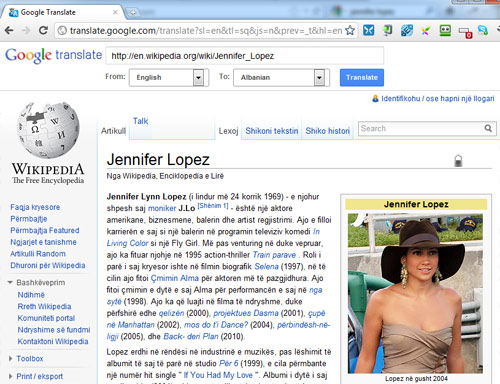Screen dimensions: 500x384
Task: Follow the Selena film link
Action: pyautogui.click(x=266, y=267)
